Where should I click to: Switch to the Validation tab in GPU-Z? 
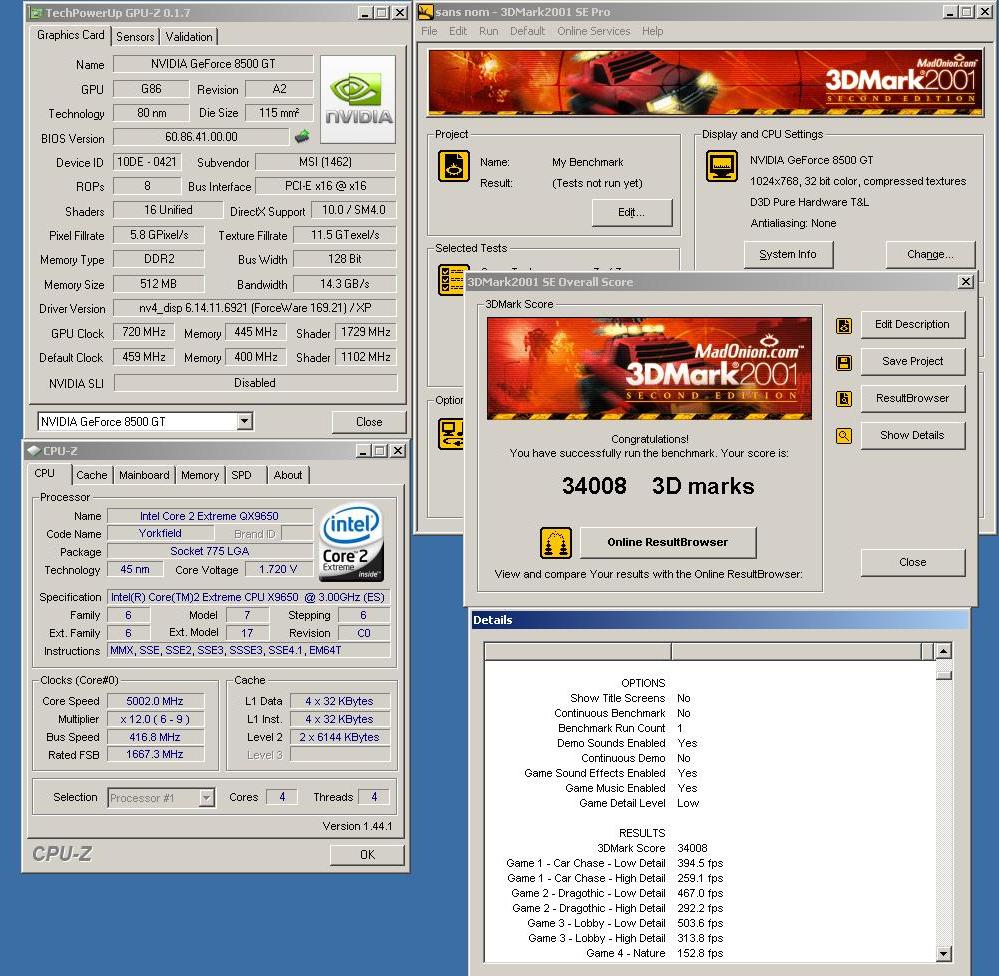click(189, 37)
